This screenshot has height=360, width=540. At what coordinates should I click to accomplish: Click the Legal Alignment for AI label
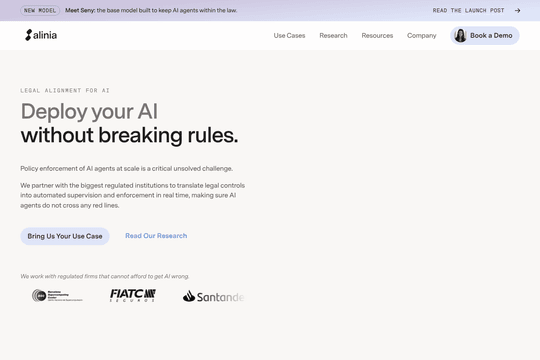pos(65,91)
